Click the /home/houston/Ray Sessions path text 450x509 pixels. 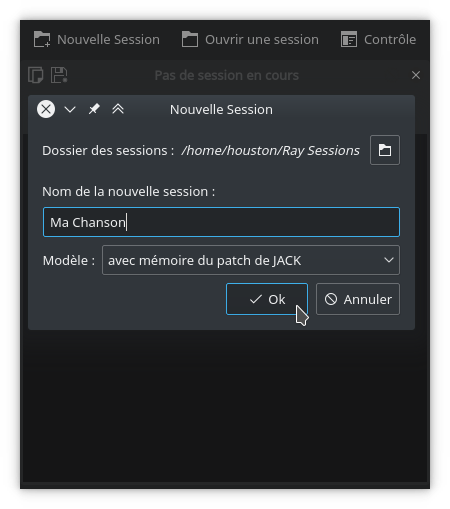click(270, 151)
